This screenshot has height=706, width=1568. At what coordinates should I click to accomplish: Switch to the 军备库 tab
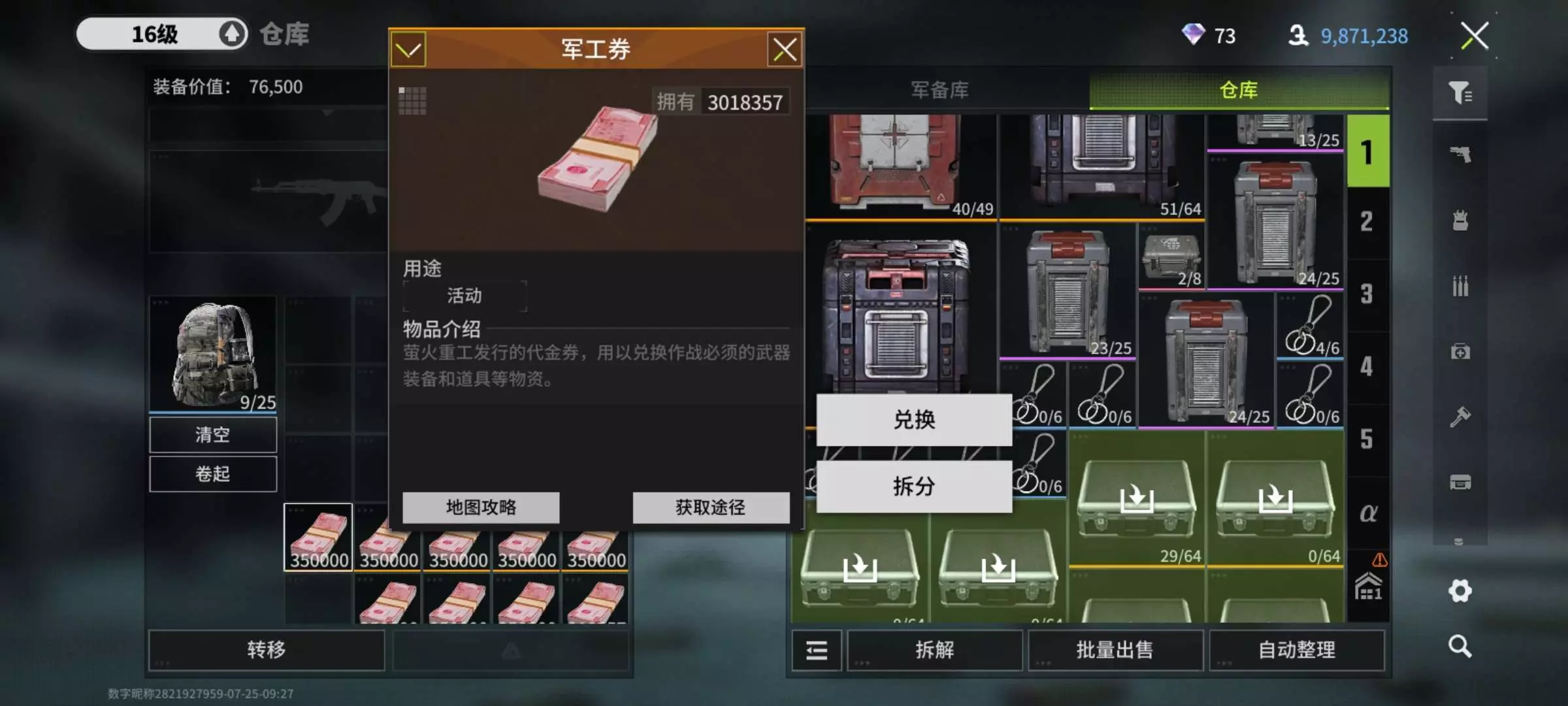coord(939,90)
